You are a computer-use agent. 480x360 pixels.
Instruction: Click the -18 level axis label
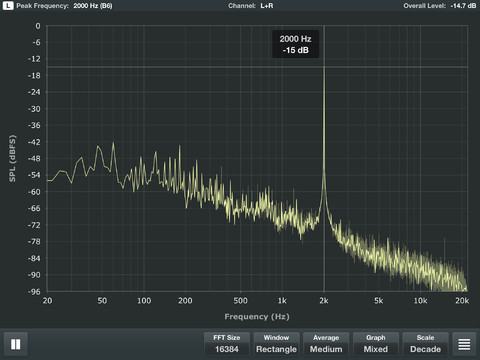pos(34,76)
